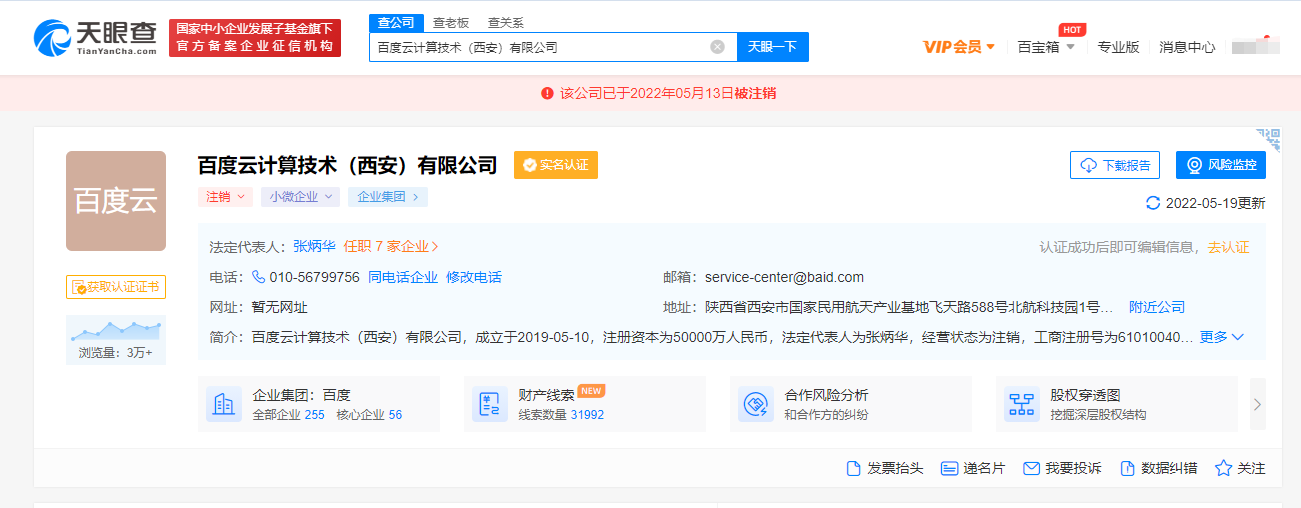
Task: Click the 被注销 highlighted text
Action: coord(755,93)
